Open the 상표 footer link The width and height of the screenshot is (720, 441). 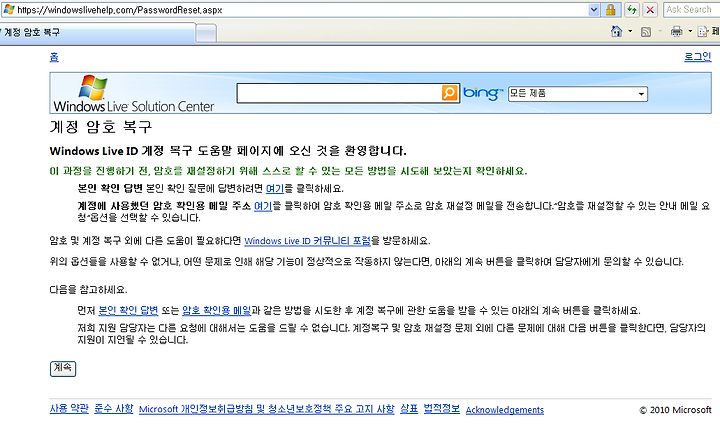[409, 408]
